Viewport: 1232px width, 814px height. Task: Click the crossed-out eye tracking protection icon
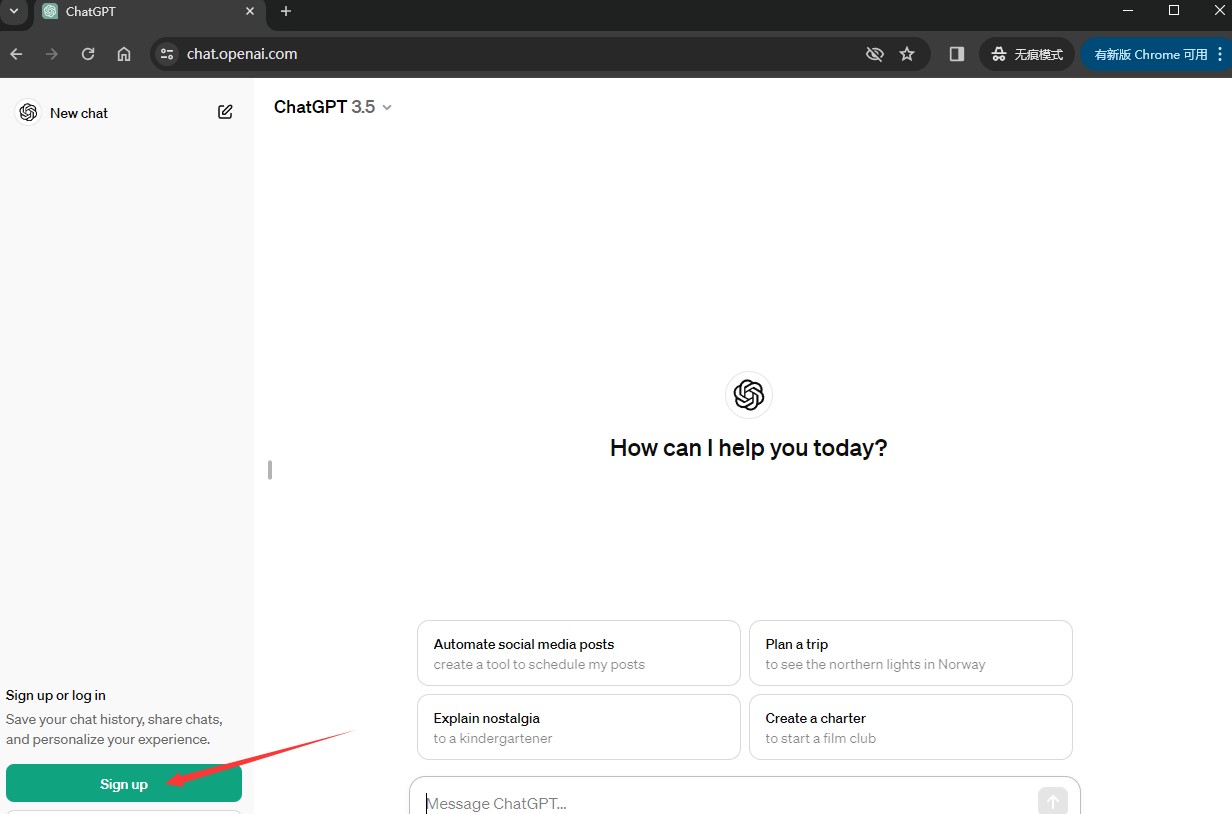pos(874,54)
